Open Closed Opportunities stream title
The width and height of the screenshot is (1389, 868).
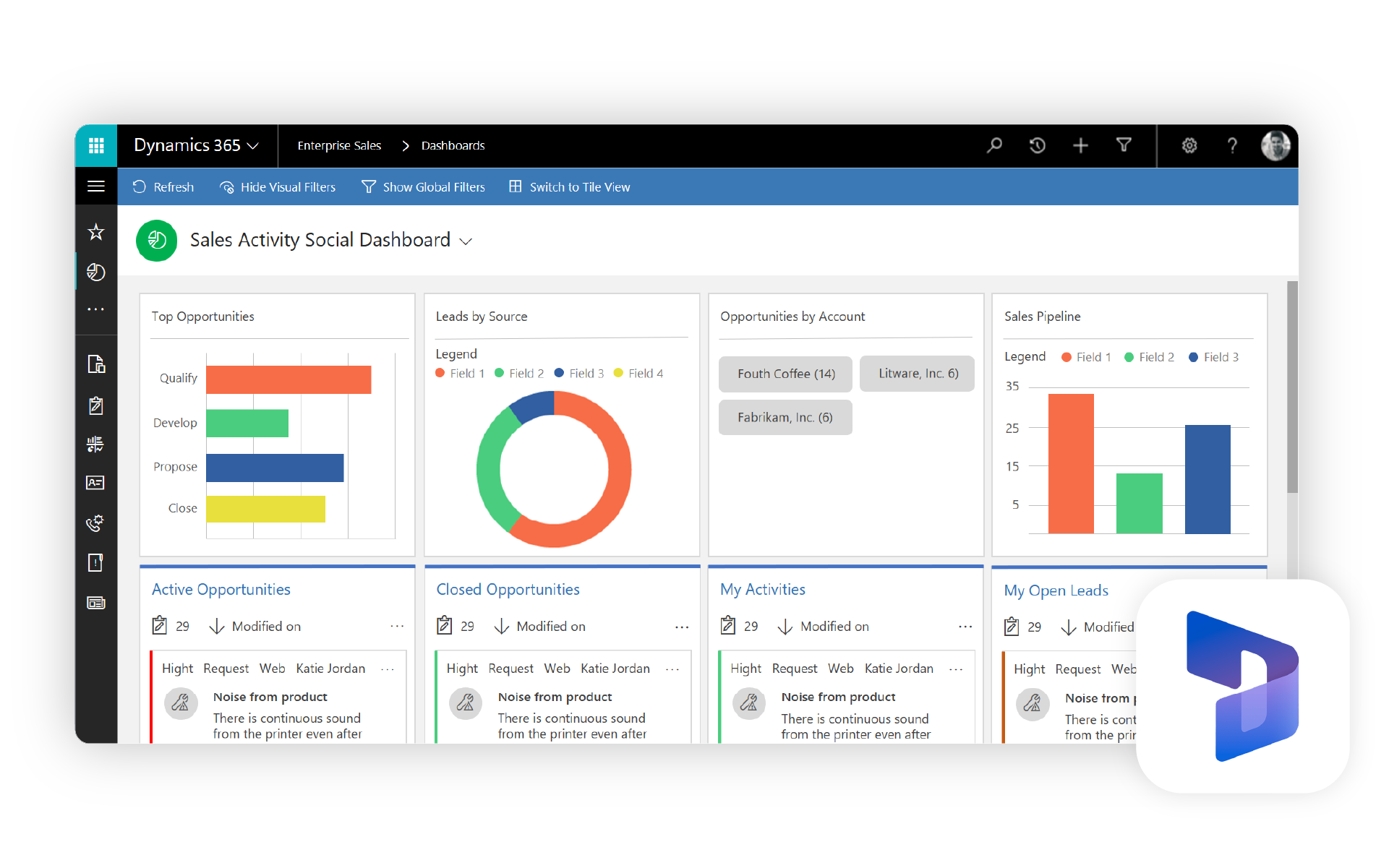click(508, 590)
